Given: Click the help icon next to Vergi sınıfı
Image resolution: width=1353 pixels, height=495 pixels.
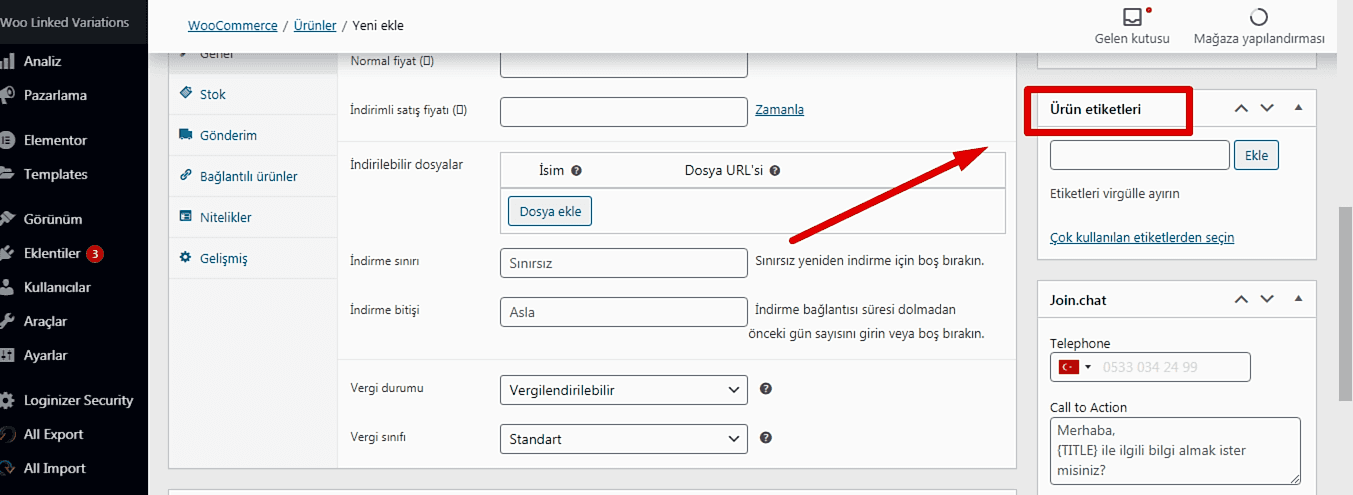Looking at the screenshot, I should tap(765, 437).
